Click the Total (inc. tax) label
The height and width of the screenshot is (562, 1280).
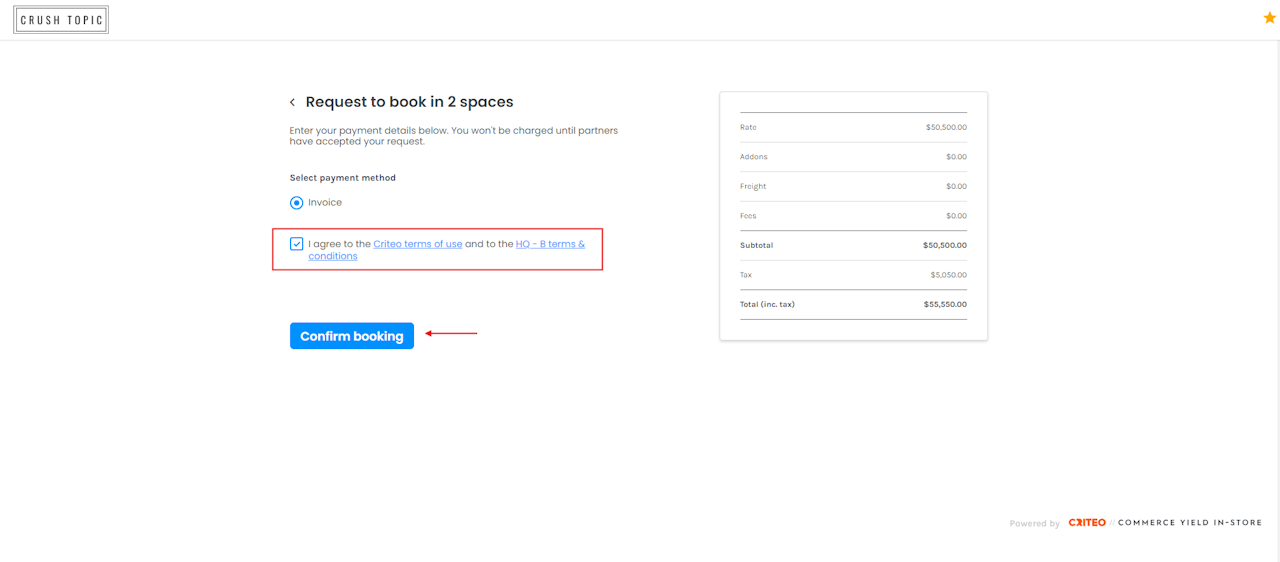tap(767, 304)
